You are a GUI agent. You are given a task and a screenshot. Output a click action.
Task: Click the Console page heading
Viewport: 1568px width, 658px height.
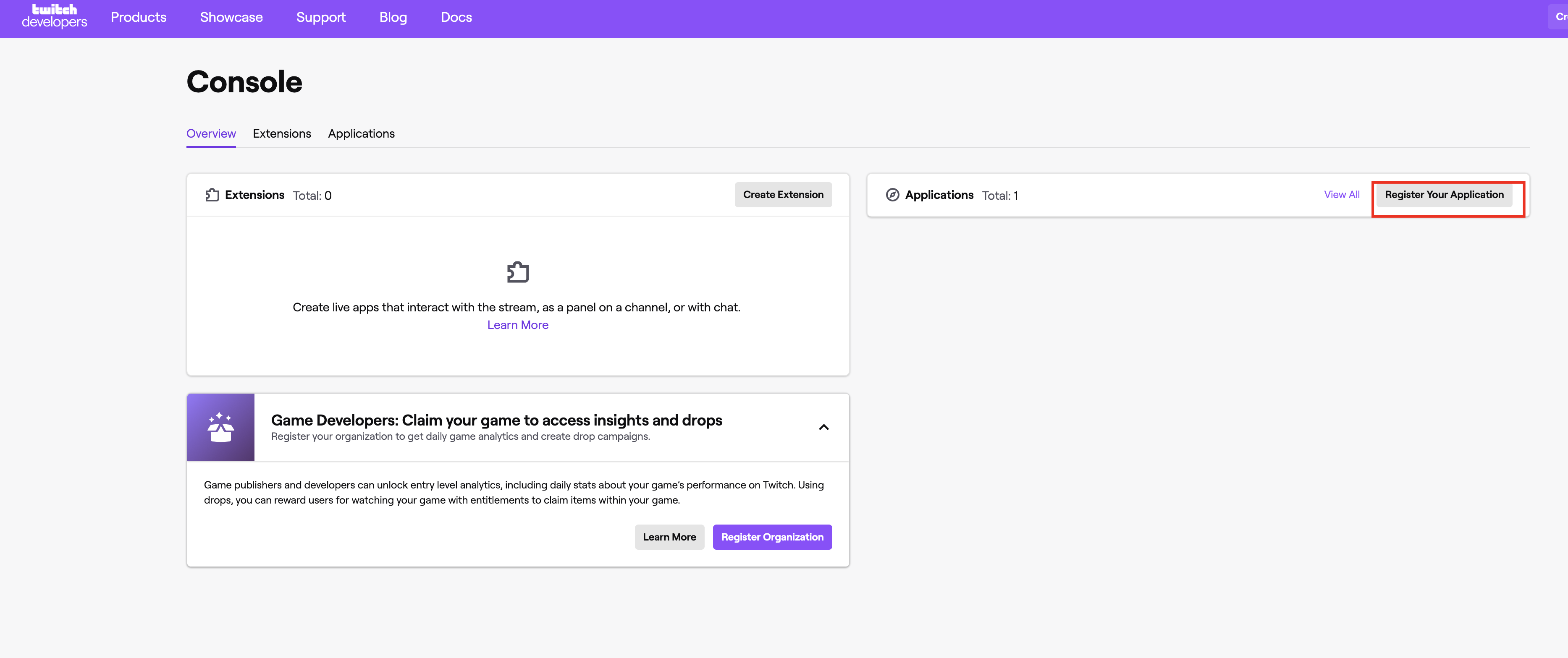[x=244, y=81]
